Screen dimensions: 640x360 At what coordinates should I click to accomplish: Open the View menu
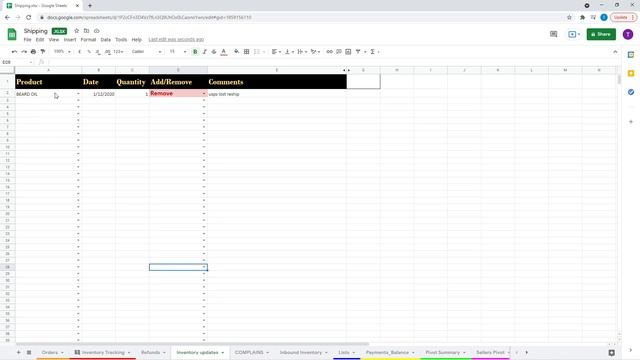54,40
